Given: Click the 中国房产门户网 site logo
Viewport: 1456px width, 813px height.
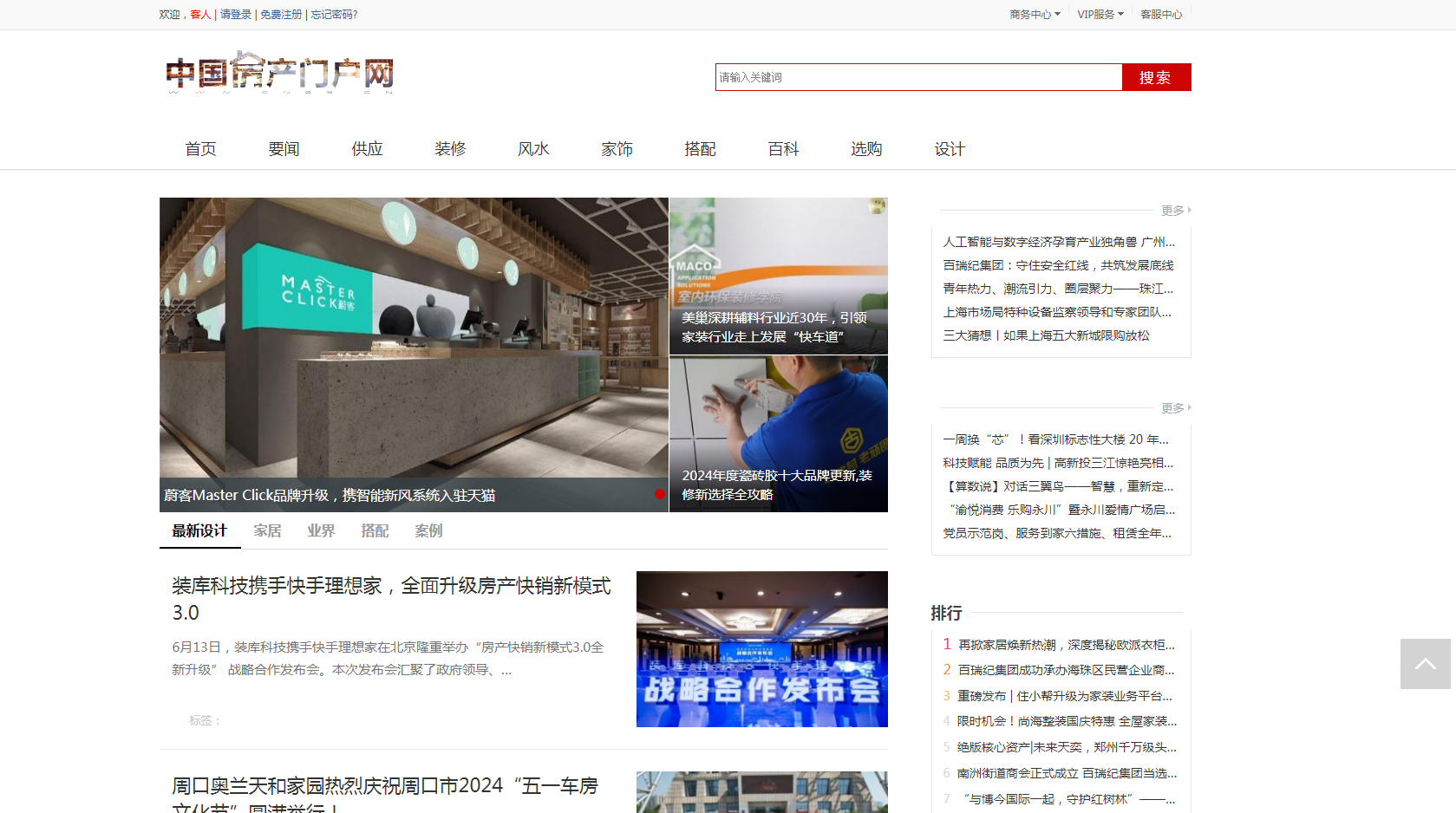Looking at the screenshot, I should 279,73.
